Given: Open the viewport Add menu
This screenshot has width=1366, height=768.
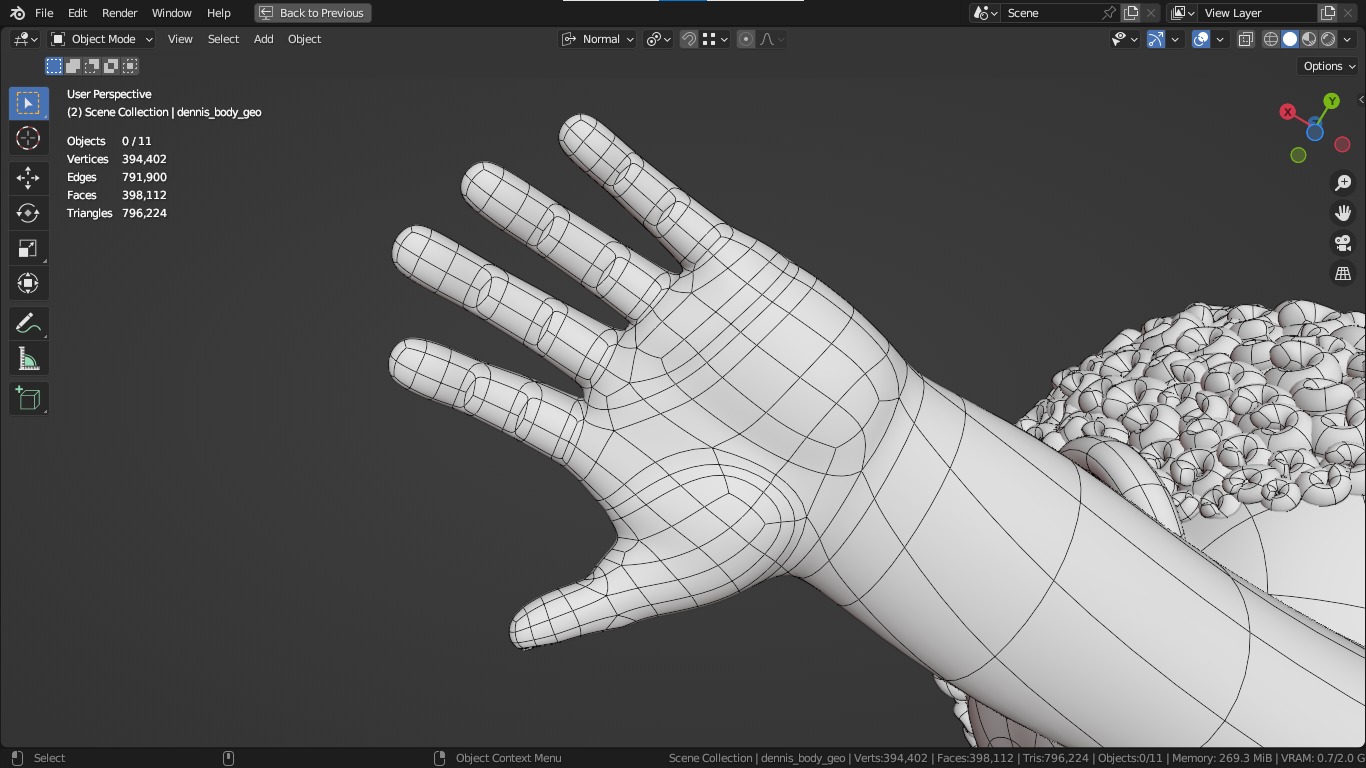Looking at the screenshot, I should tap(263, 39).
